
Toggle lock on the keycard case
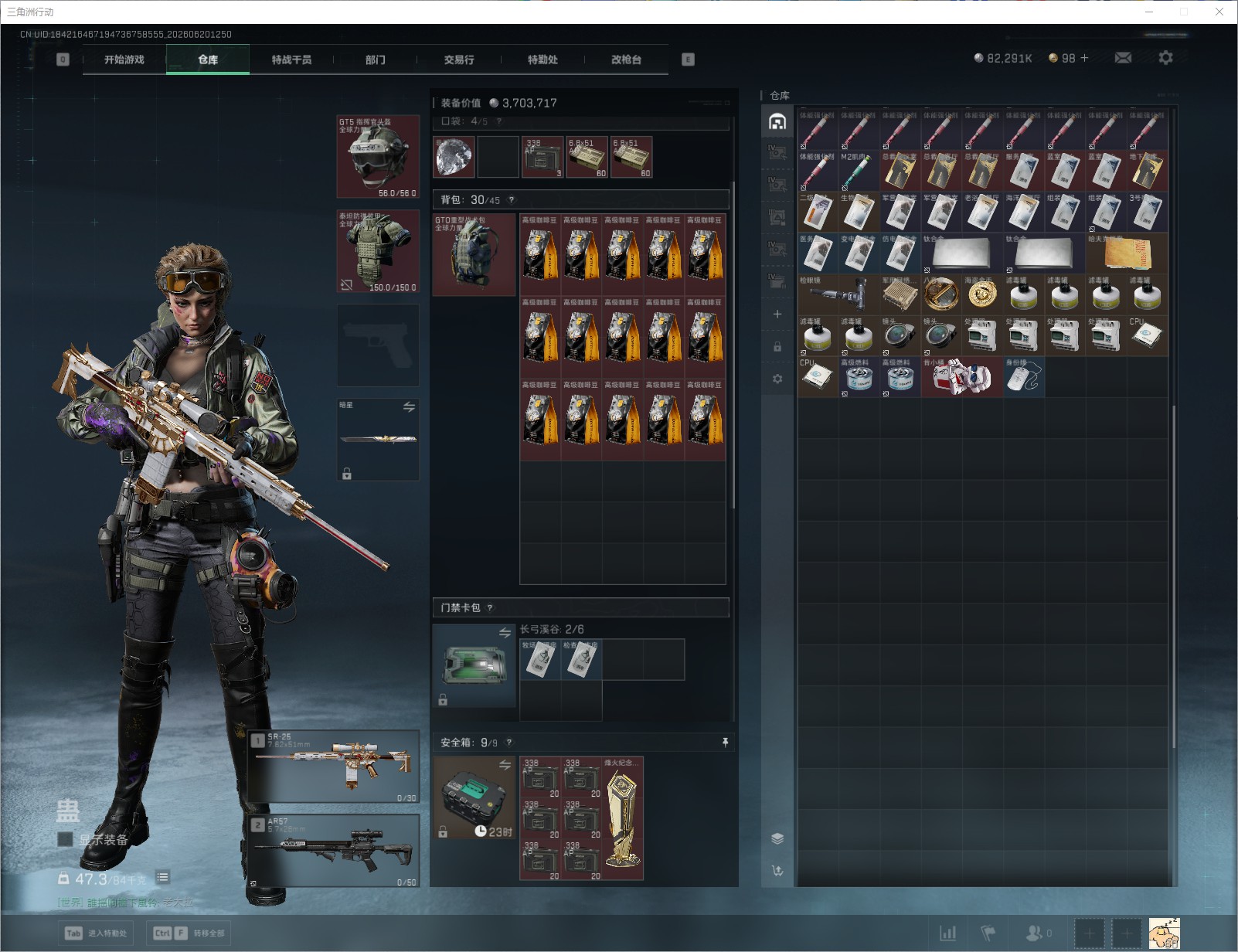tap(443, 699)
